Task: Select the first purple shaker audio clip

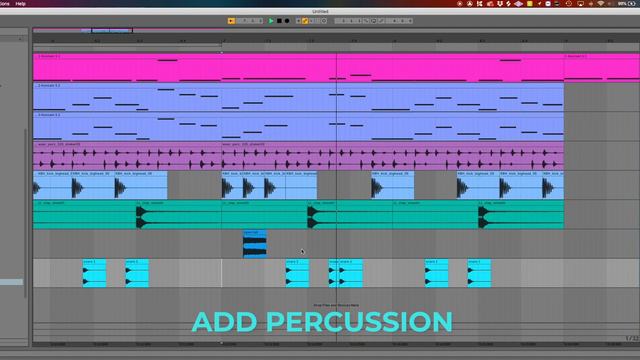Action: 127,156
